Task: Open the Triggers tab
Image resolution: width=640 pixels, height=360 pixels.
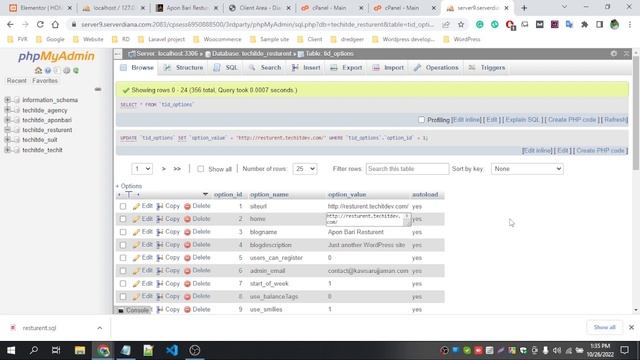Action: tap(487, 68)
